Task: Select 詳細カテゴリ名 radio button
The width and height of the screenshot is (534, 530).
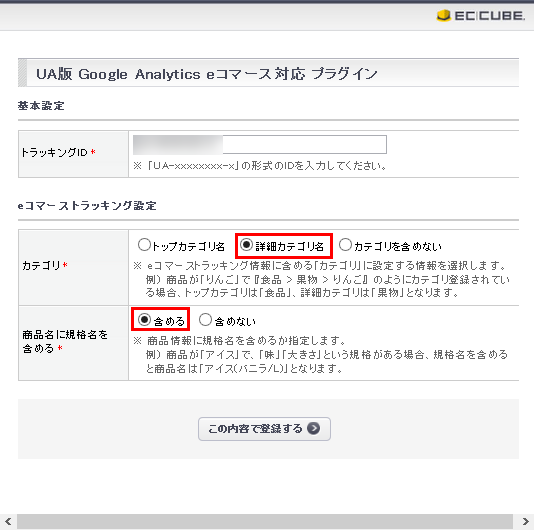Action: 246,245
